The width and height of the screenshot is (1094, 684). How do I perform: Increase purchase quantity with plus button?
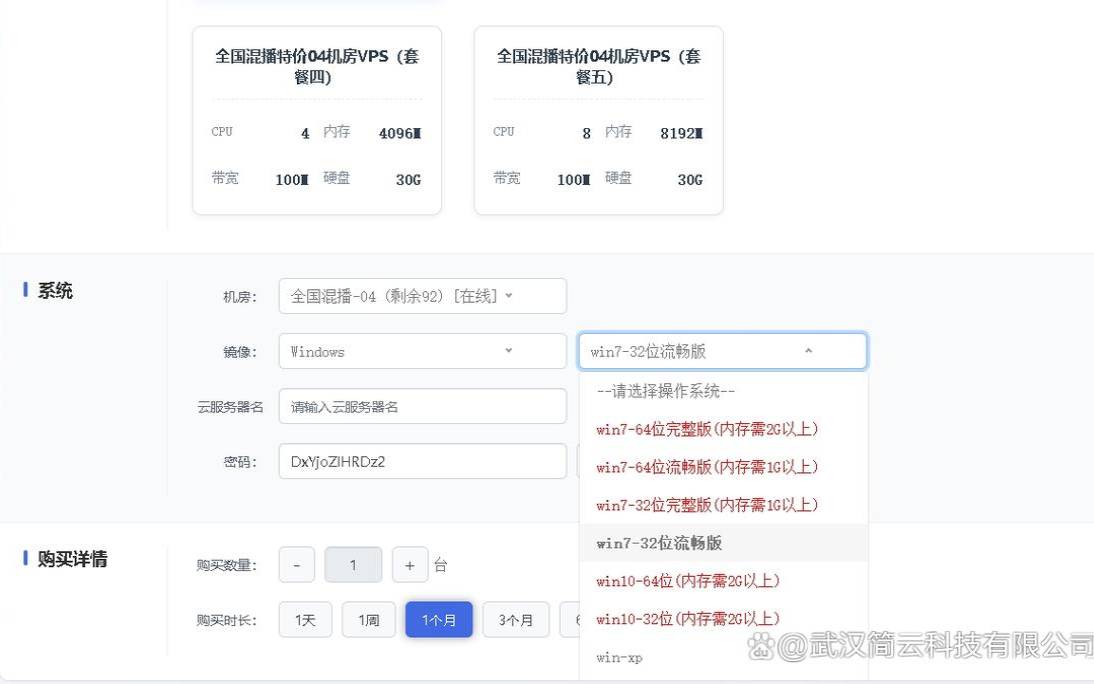(410, 564)
